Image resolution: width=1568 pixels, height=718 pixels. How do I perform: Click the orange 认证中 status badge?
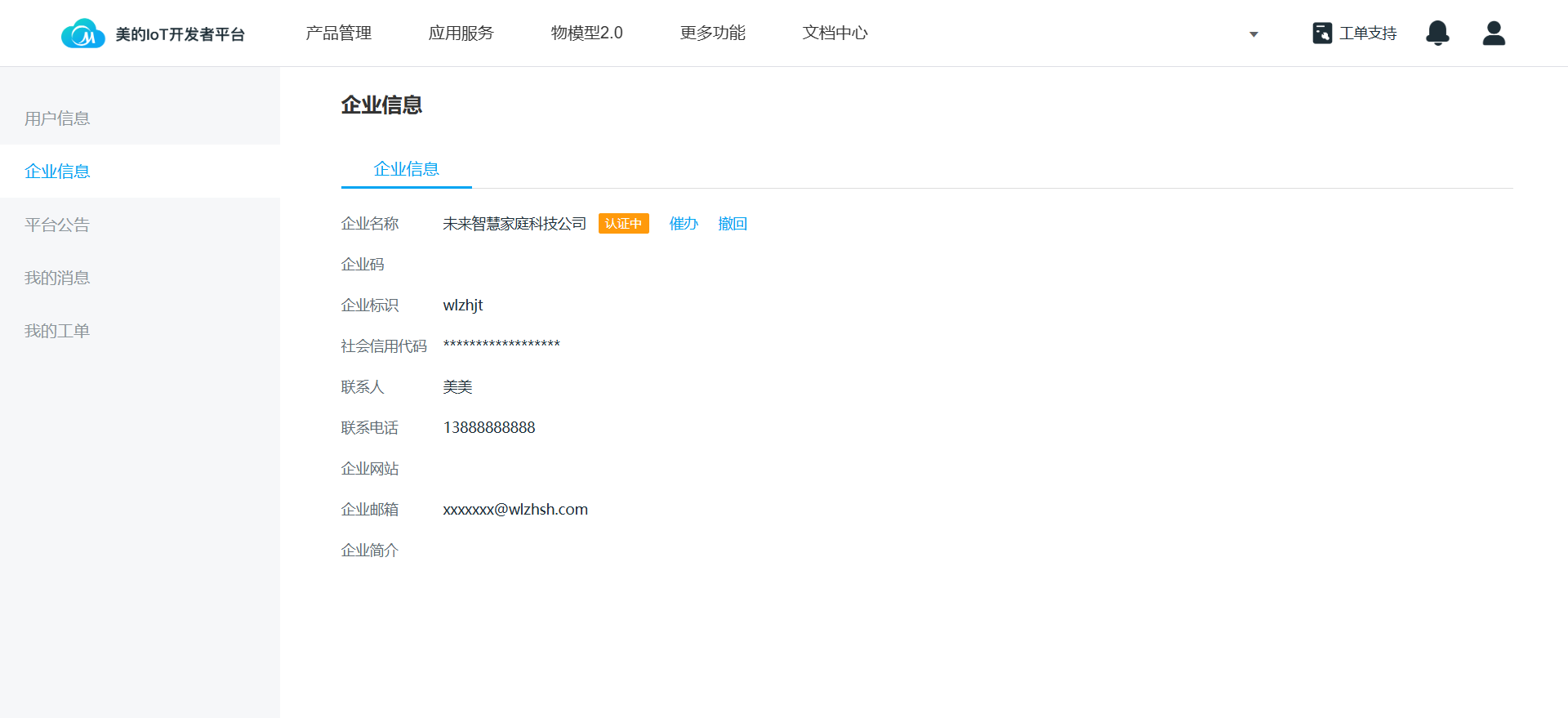[x=623, y=224]
